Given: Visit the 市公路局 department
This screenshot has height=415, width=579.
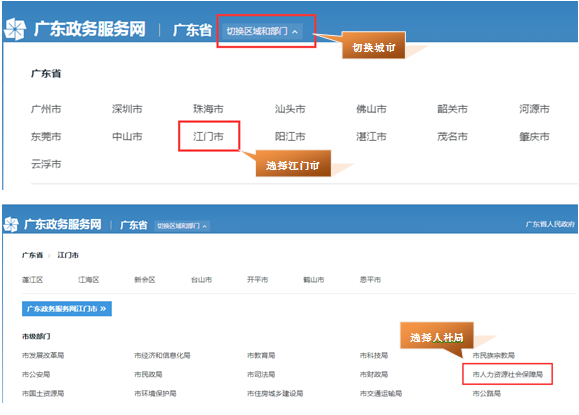Looking at the screenshot, I should pos(487,394).
